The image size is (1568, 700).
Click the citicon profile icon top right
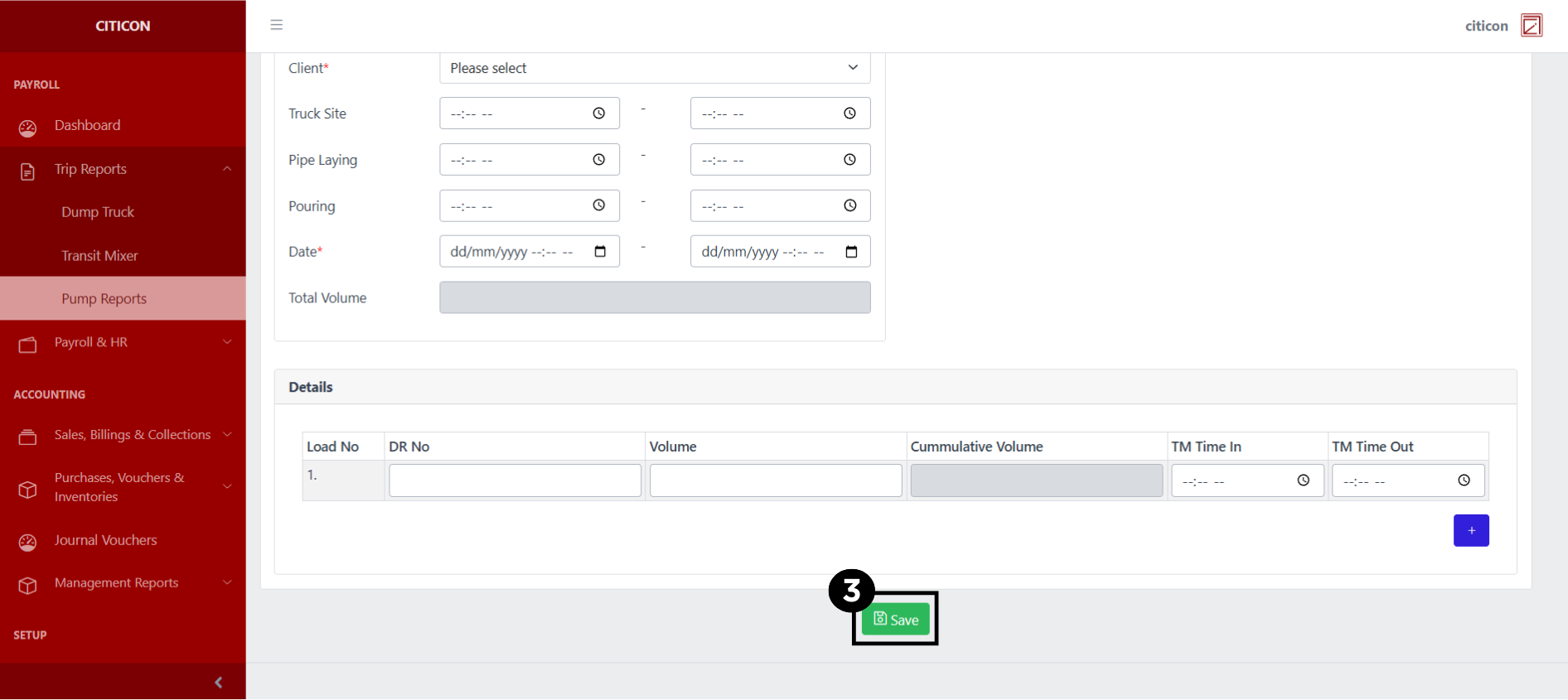coord(1532,26)
